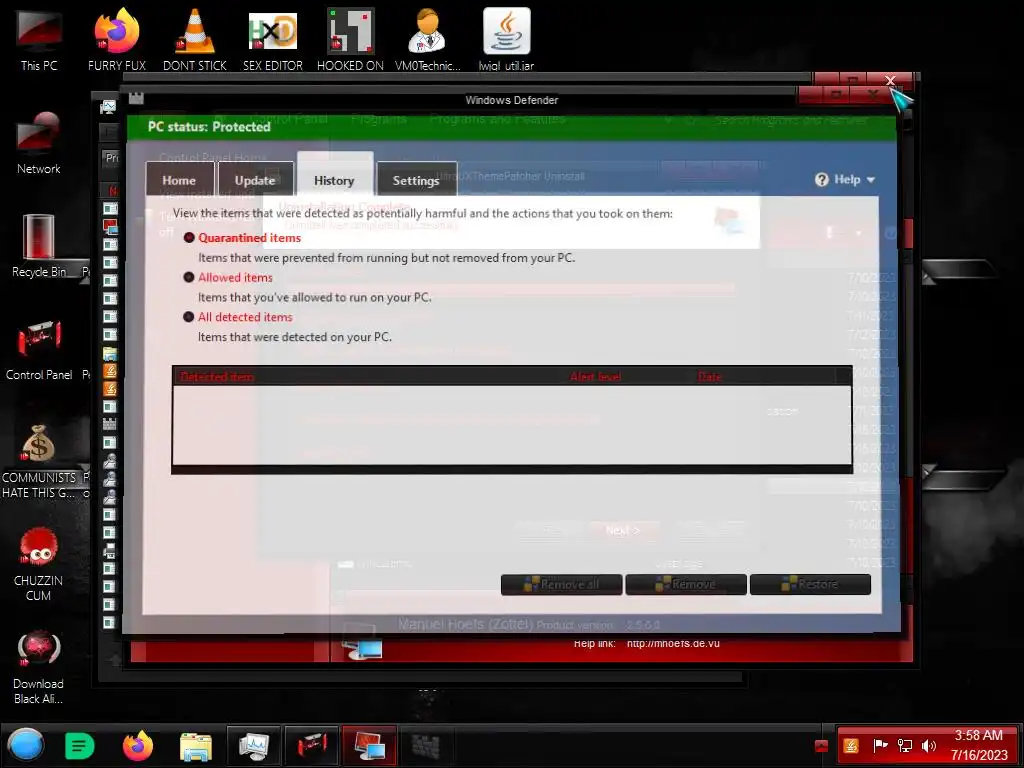This screenshot has width=1024, height=768.
Task: Open the volume speaker tray icon
Action: click(929, 746)
